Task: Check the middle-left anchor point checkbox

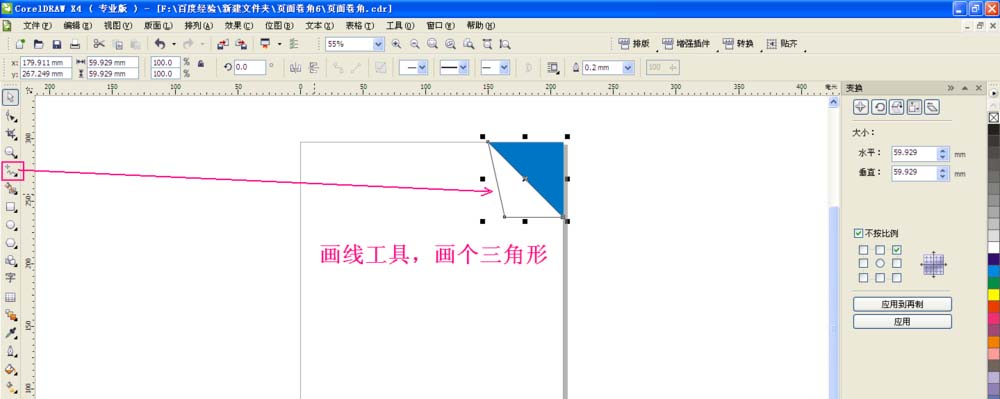Action: (864, 263)
